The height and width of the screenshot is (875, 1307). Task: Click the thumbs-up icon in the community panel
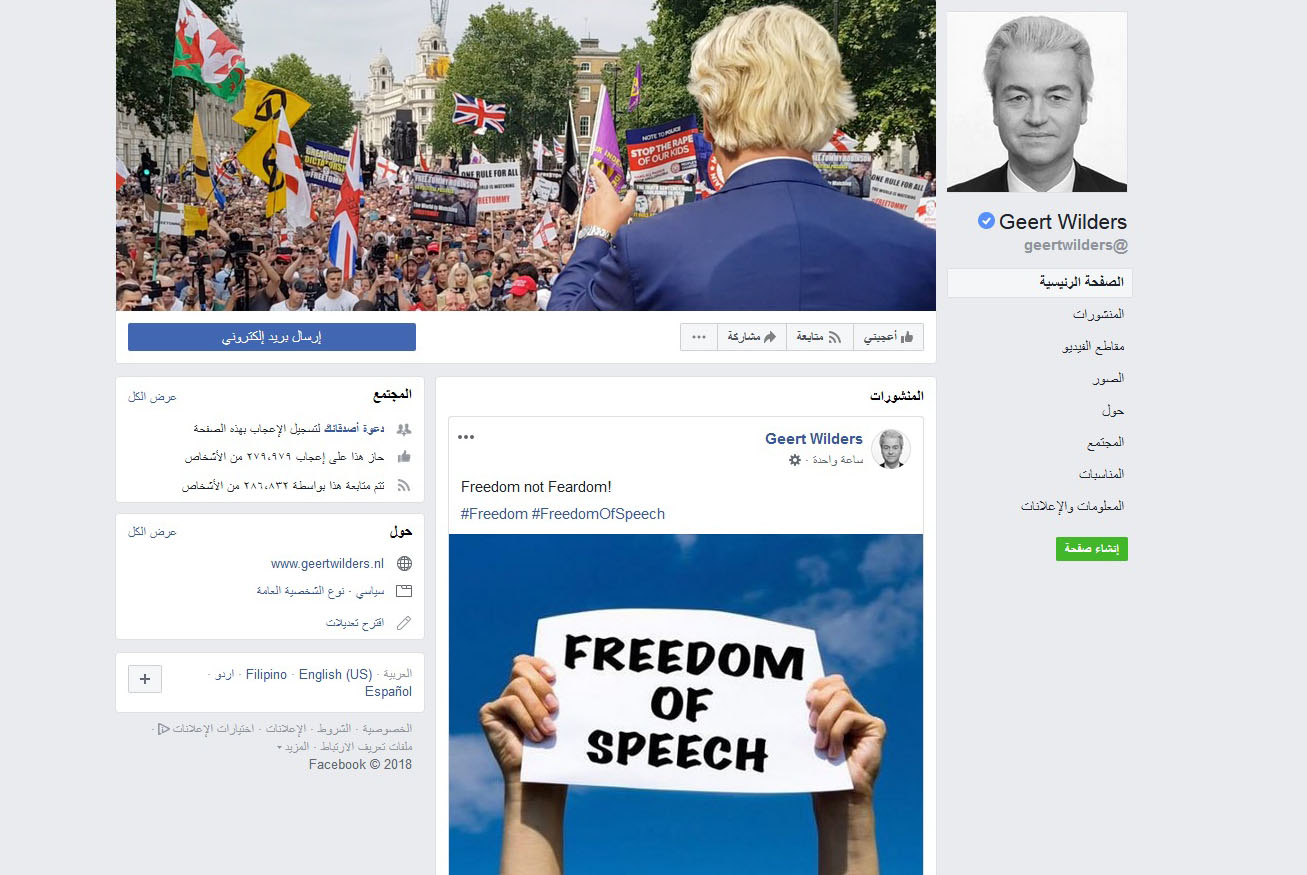click(404, 457)
